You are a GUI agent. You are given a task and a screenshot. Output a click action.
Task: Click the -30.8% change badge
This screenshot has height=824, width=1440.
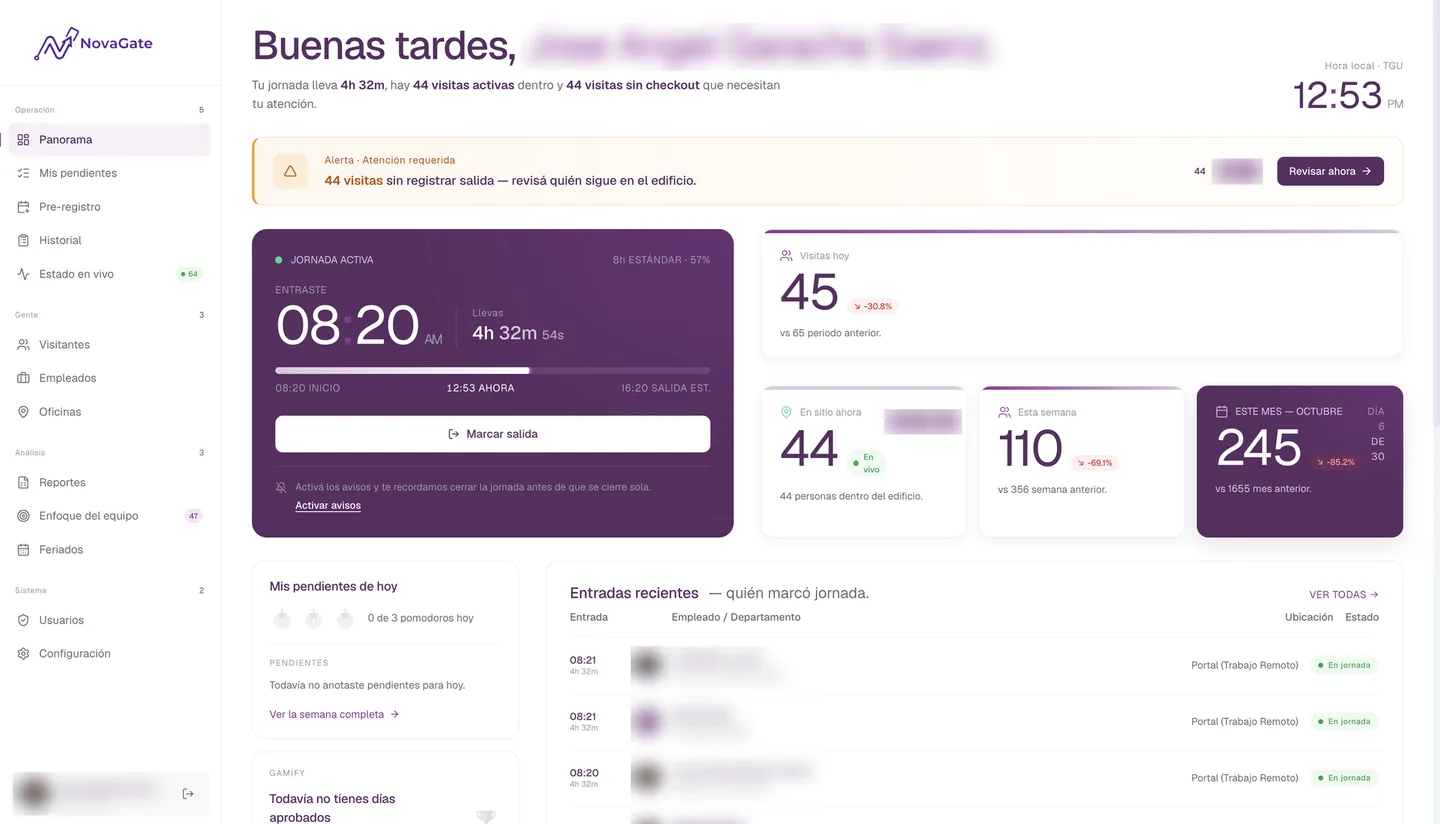(x=872, y=306)
